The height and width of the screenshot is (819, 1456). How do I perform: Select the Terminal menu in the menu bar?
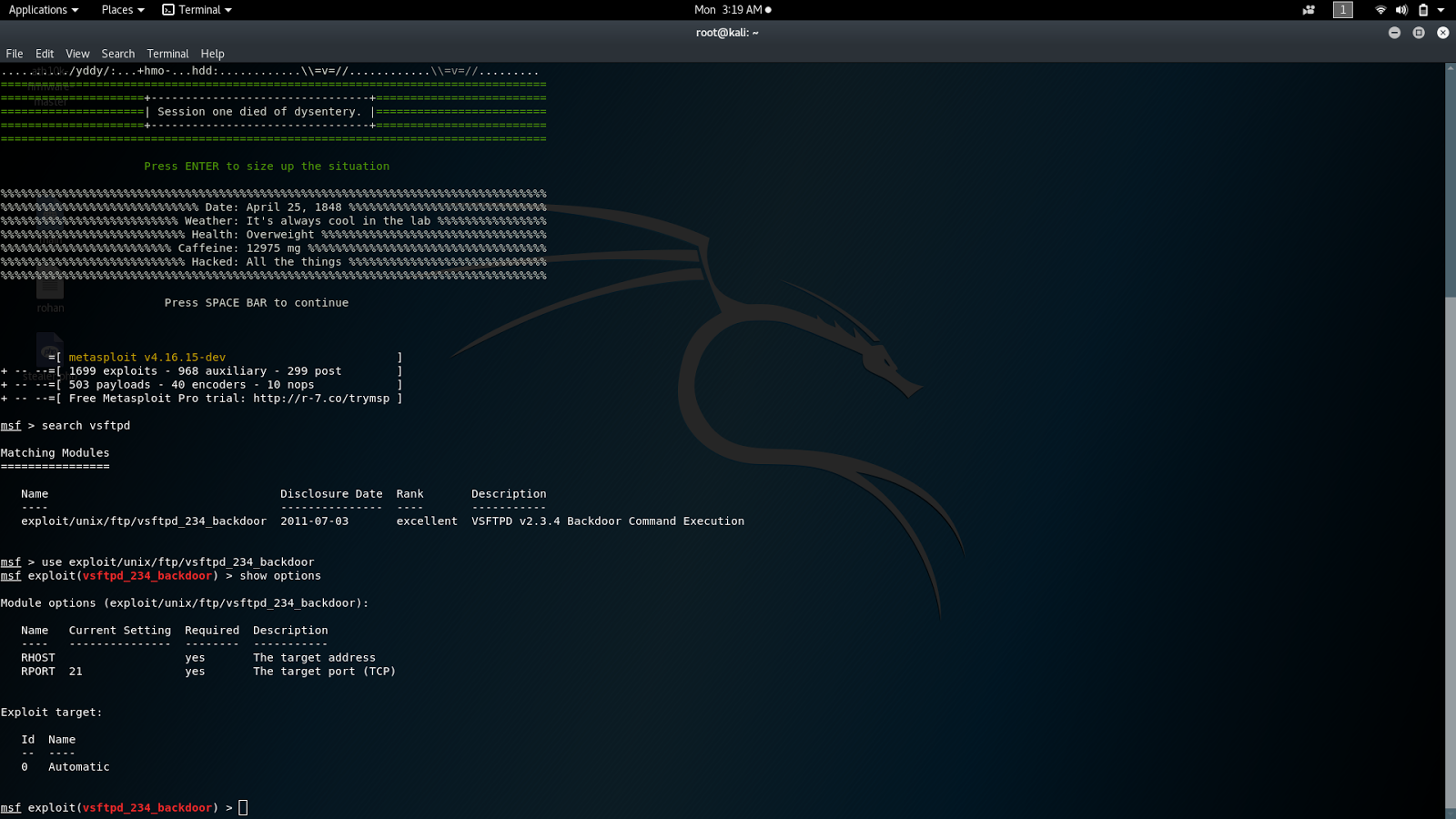167,53
